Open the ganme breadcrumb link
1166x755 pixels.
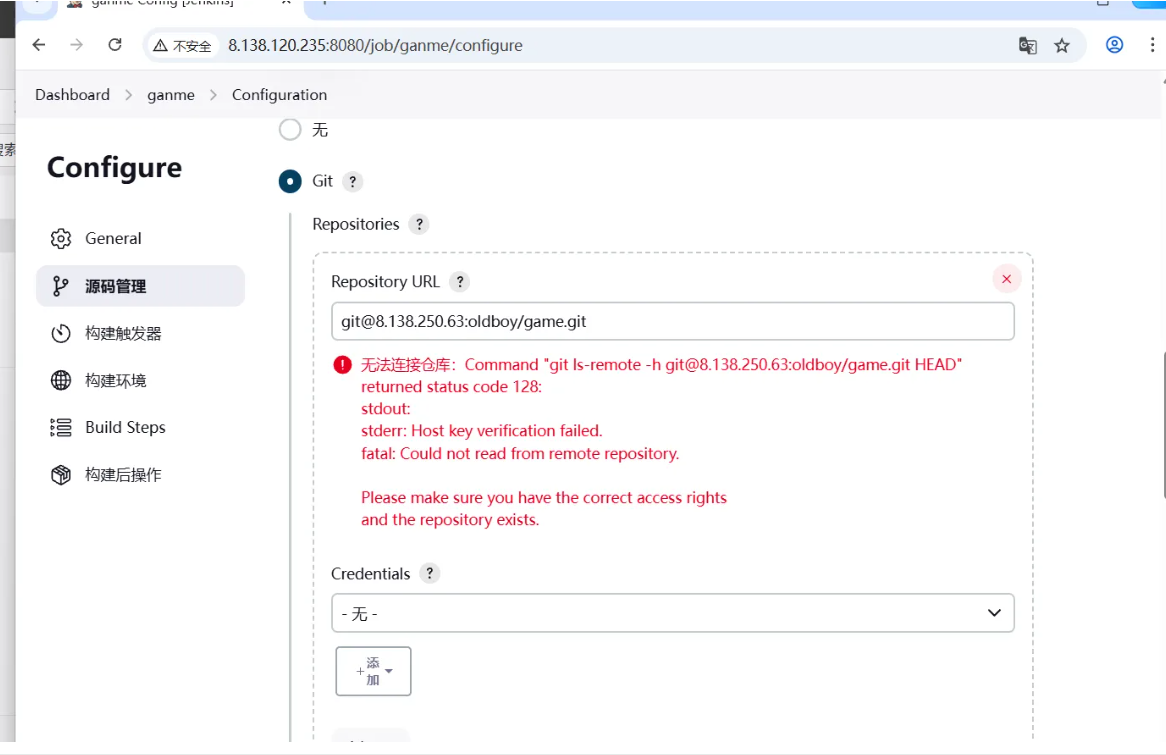pos(171,95)
